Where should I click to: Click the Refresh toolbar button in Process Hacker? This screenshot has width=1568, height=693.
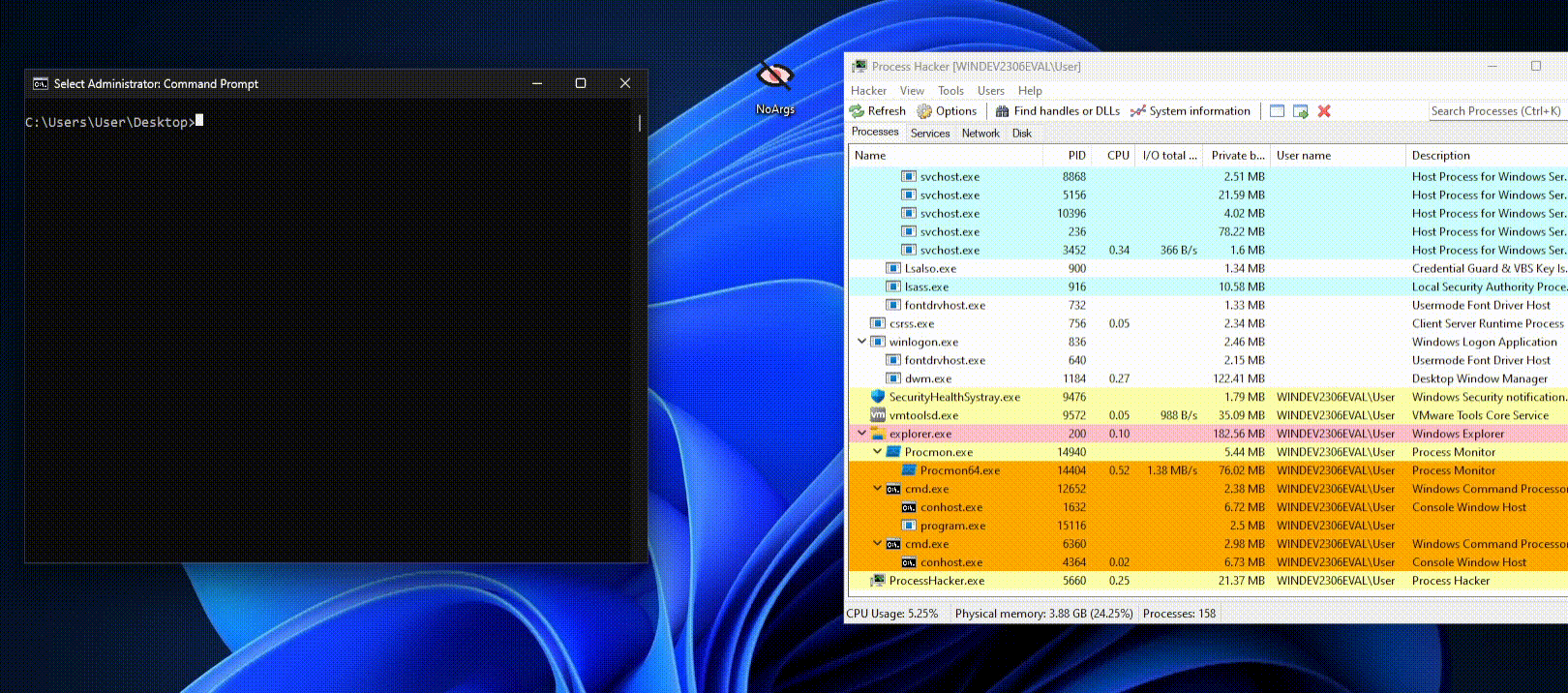(878, 111)
